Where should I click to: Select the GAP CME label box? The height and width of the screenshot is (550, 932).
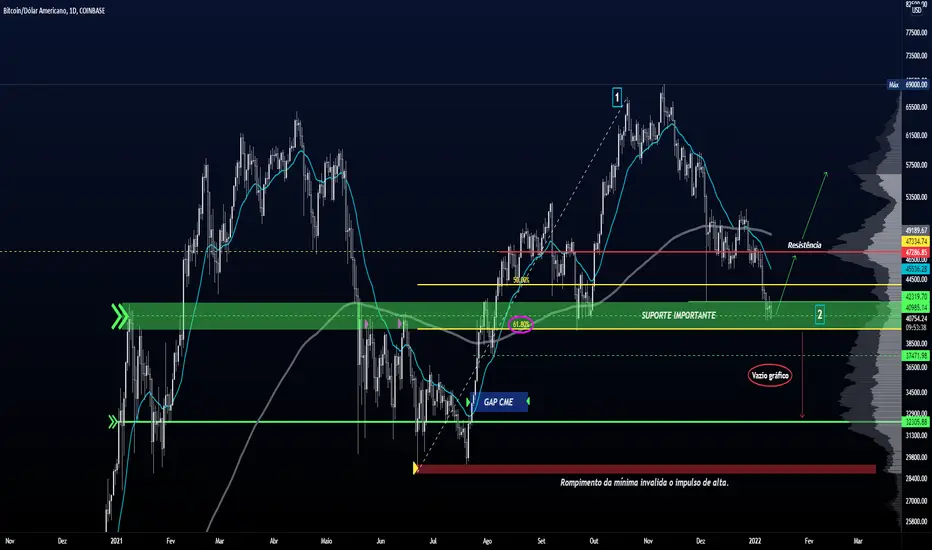pyautogui.click(x=499, y=402)
